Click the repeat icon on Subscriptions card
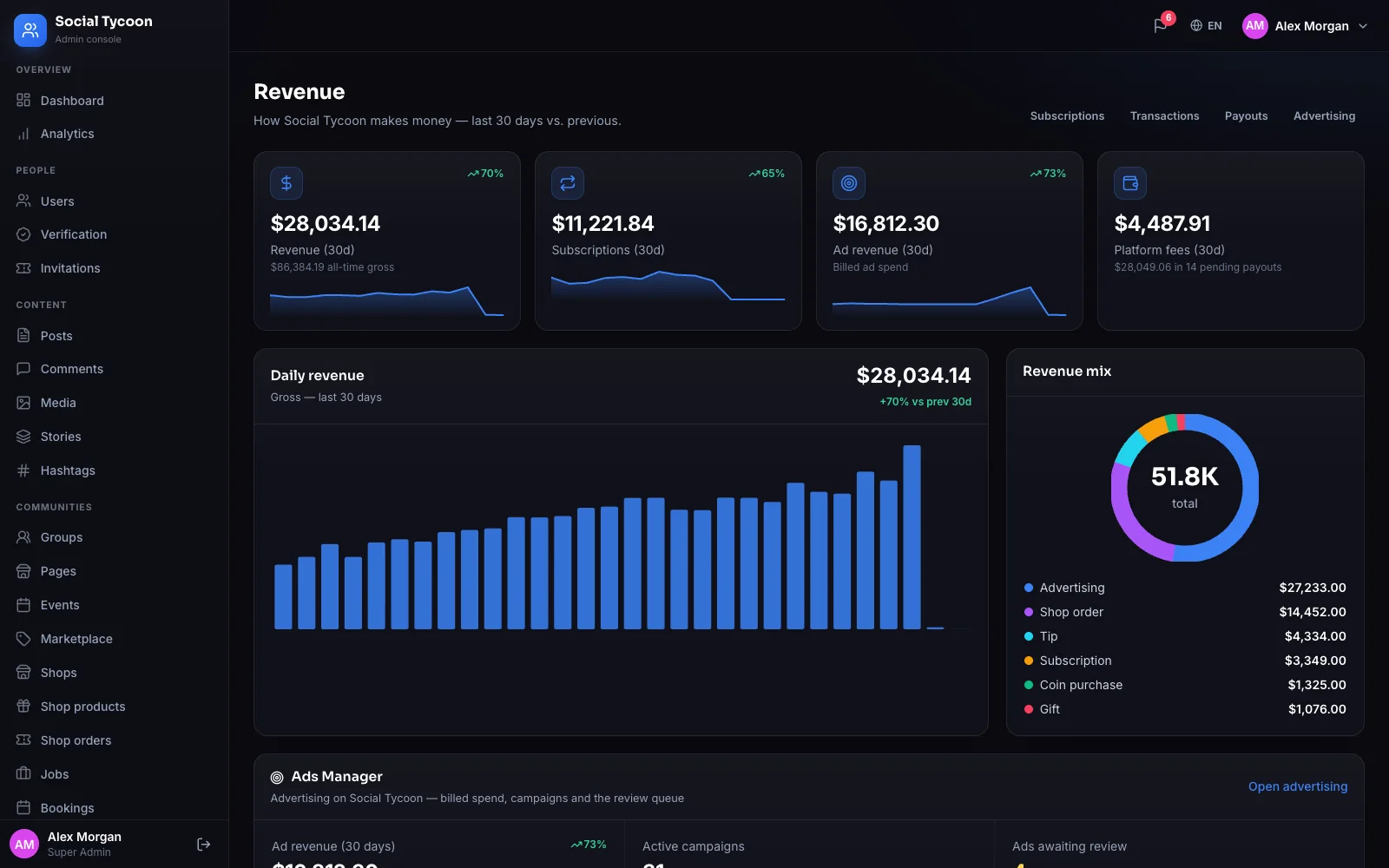 click(568, 183)
